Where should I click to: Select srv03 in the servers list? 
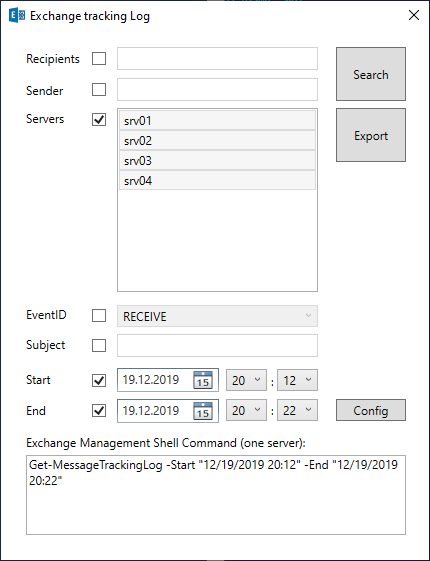coord(217,161)
